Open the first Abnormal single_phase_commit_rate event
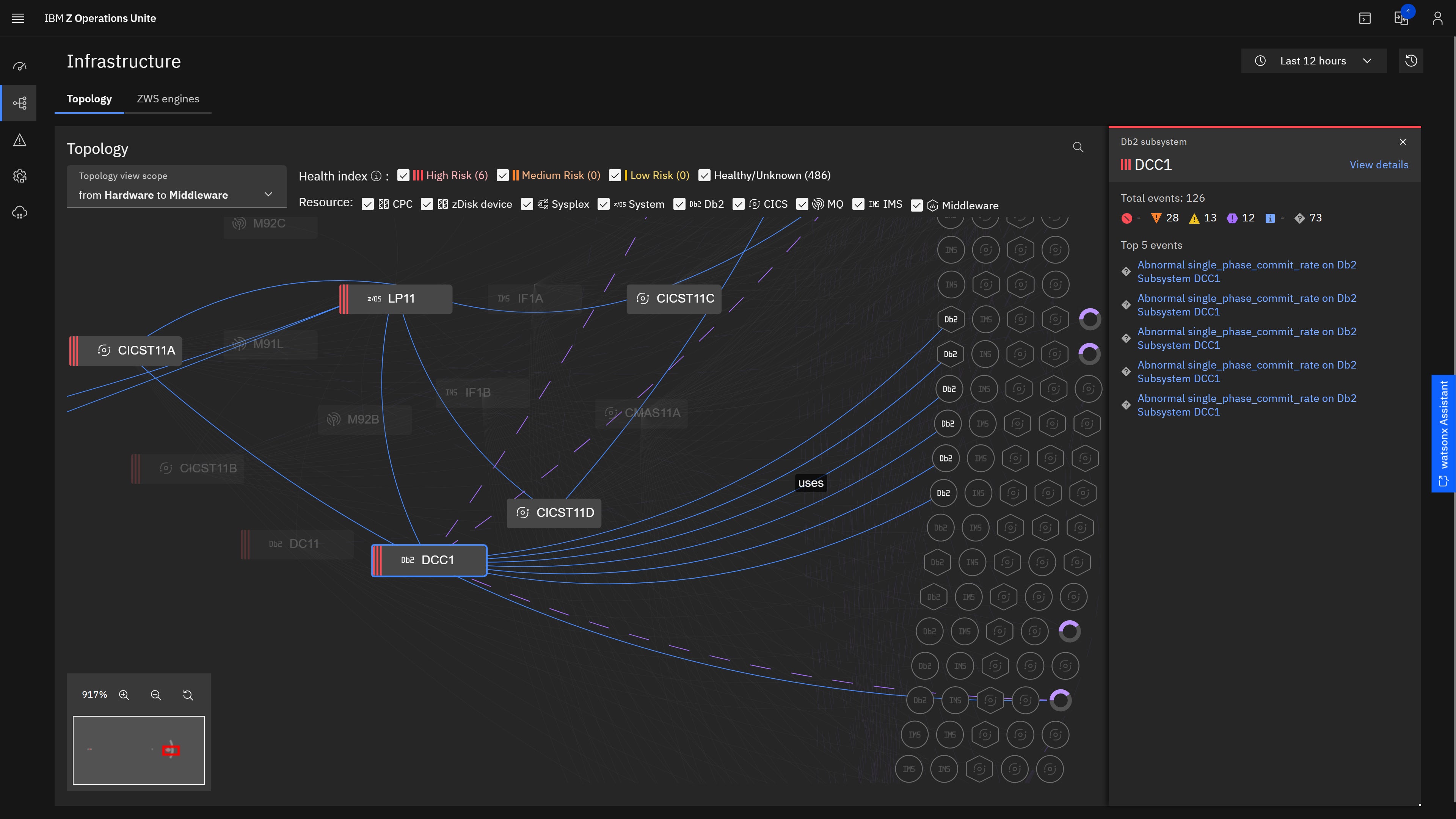This screenshot has height=819, width=1456. (1246, 271)
